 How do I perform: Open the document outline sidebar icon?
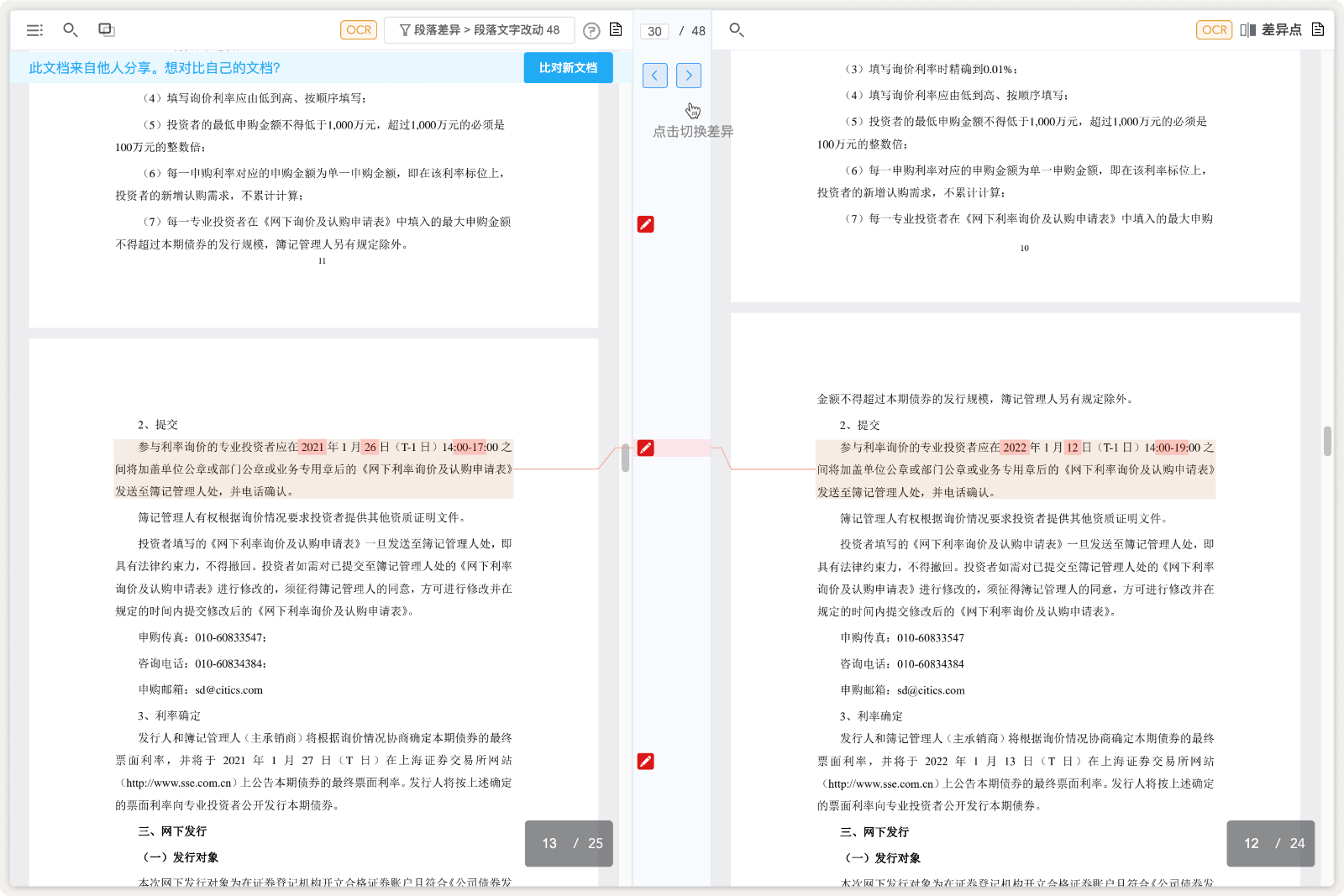(34, 29)
